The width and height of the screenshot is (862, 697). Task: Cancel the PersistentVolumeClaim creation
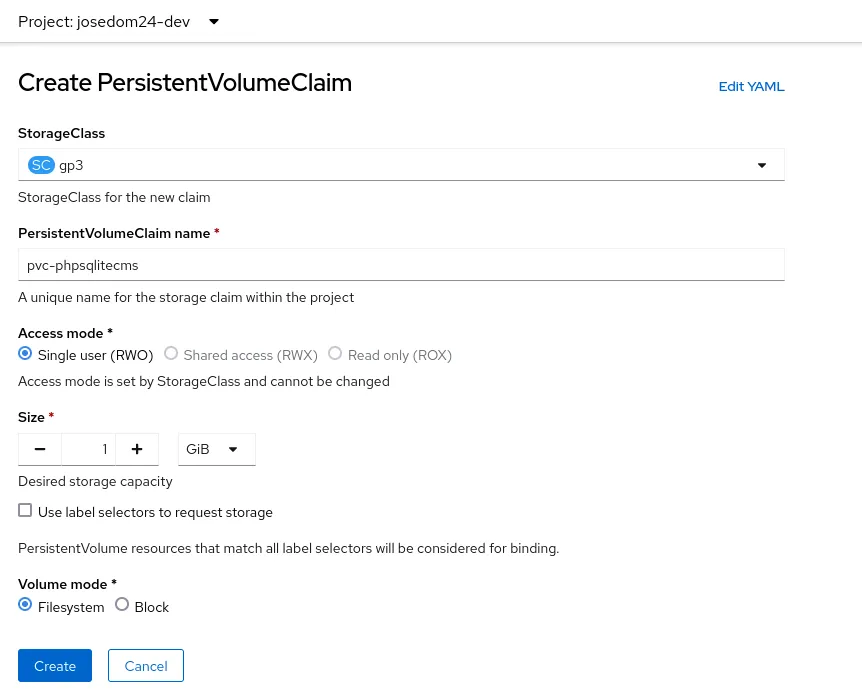(x=145, y=665)
